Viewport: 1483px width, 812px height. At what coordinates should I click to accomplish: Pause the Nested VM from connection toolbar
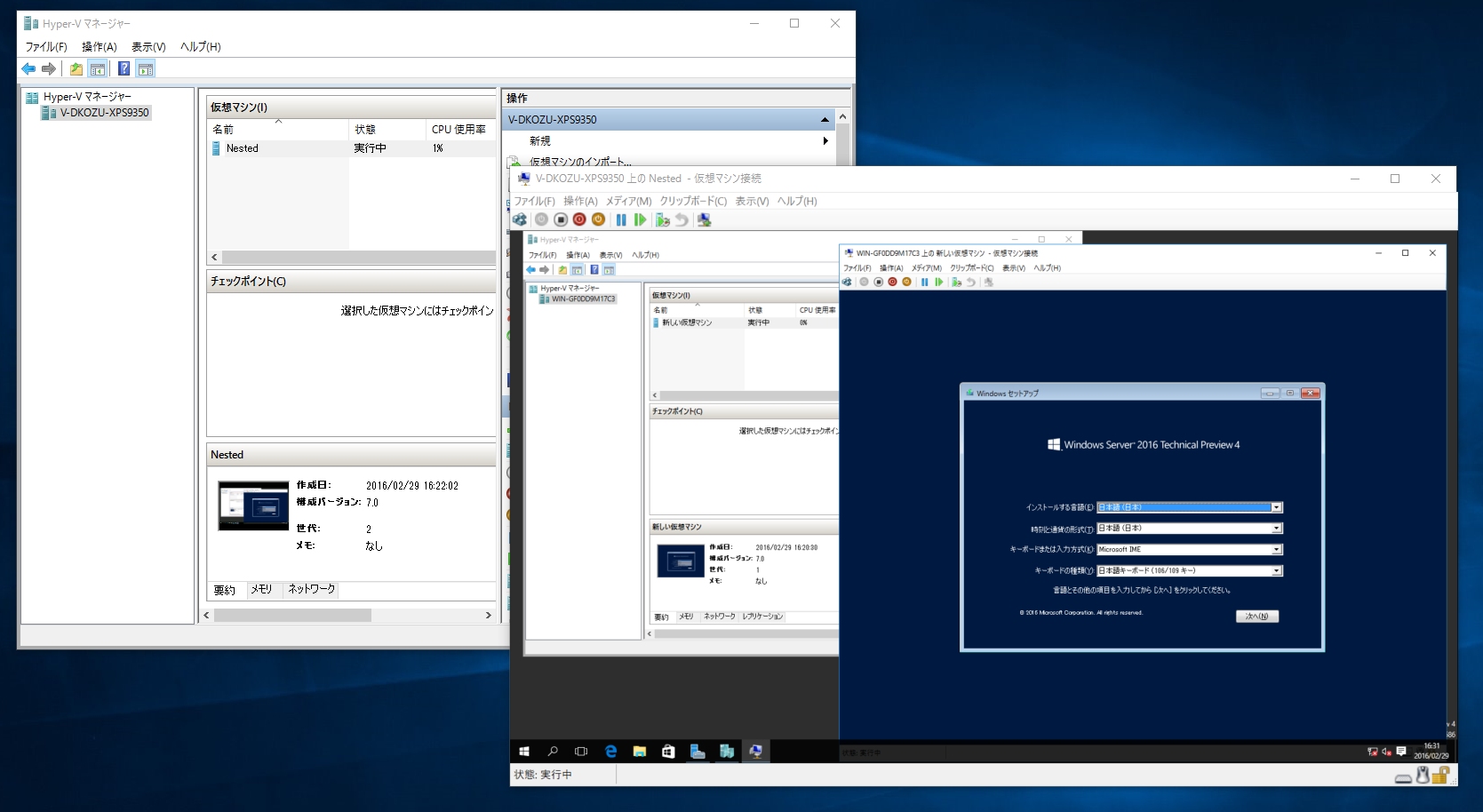621,219
